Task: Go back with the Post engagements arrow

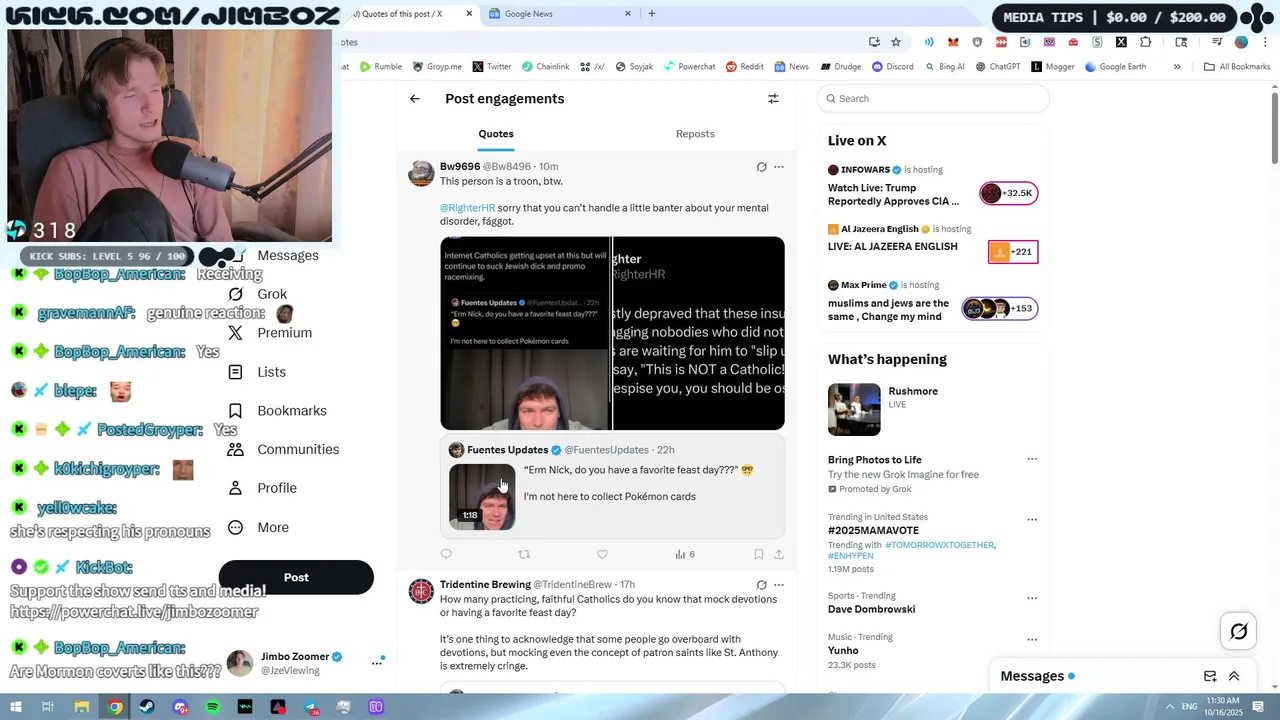Action: pyautogui.click(x=415, y=99)
